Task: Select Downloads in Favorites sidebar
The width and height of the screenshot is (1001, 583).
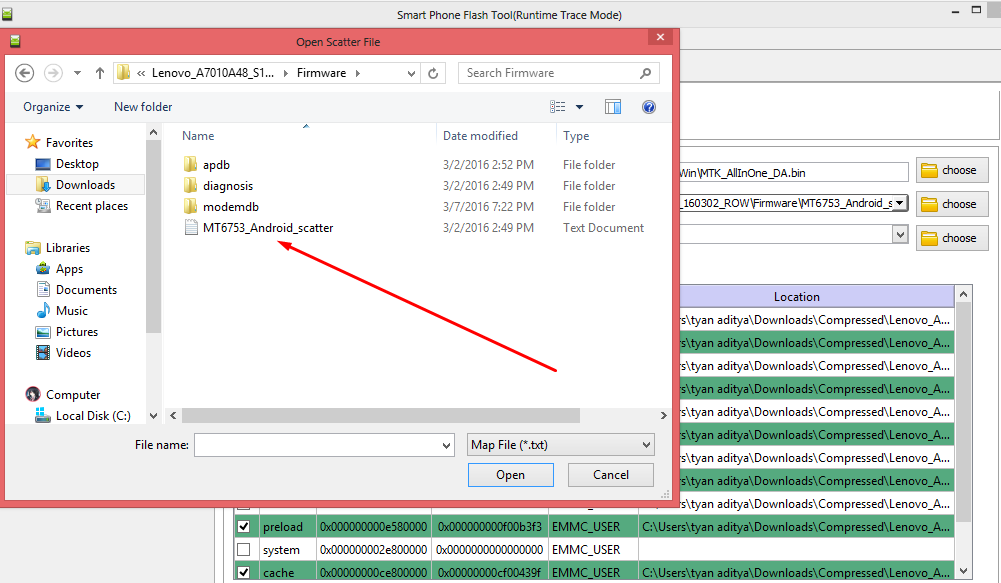Action: click(x=85, y=185)
